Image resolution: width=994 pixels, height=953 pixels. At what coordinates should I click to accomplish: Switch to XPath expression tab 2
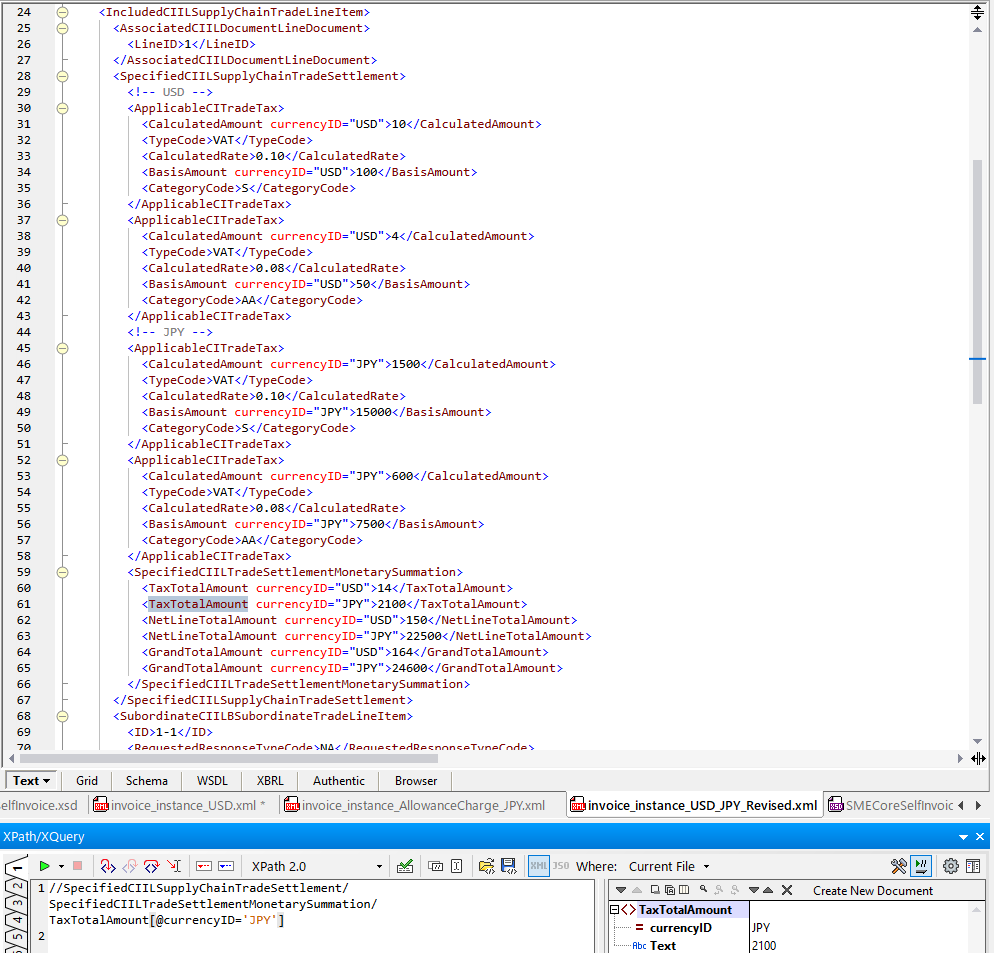pos(17,885)
